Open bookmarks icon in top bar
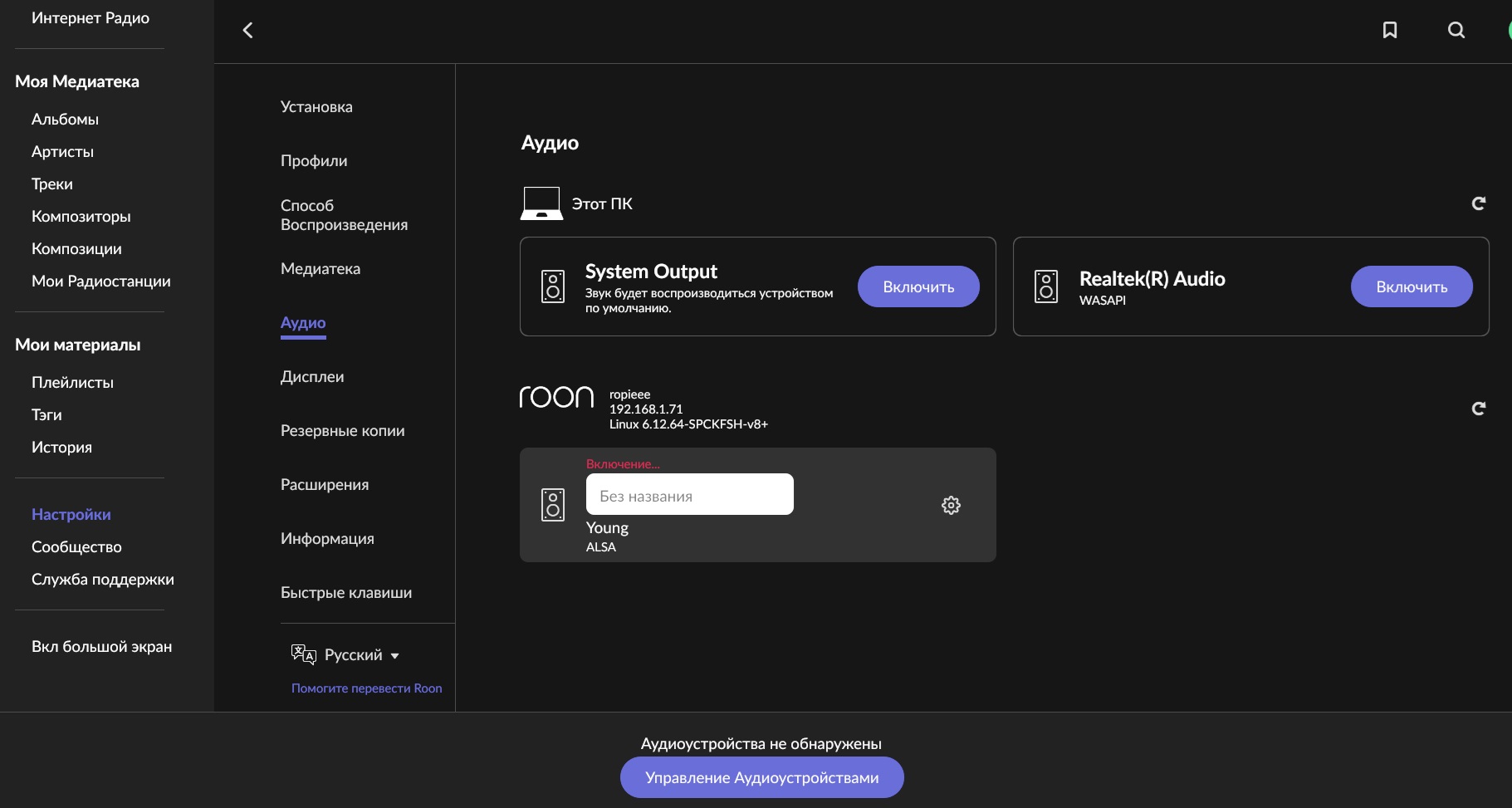This screenshot has height=808, width=1512. point(1390,30)
